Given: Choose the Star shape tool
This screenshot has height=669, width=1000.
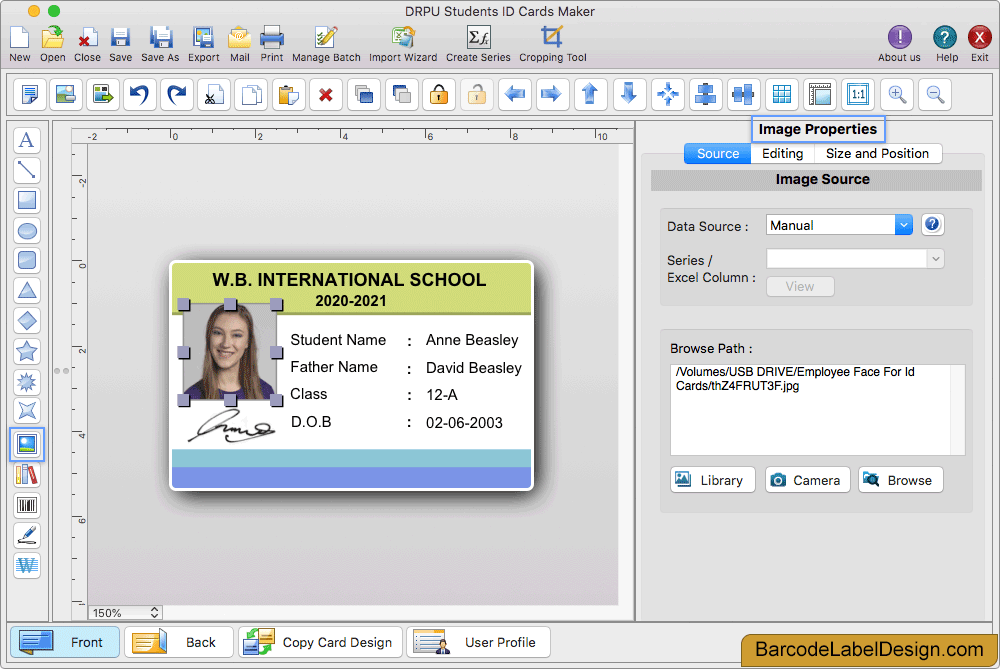Looking at the screenshot, I should point(27,351).
